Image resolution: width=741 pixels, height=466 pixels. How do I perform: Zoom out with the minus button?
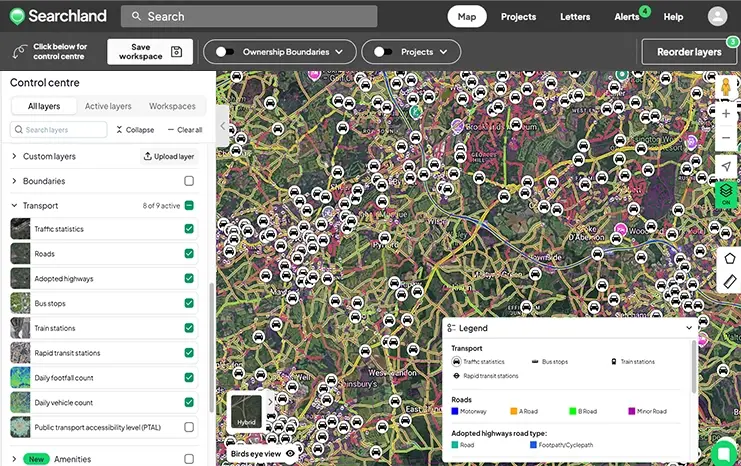(726, 138)
